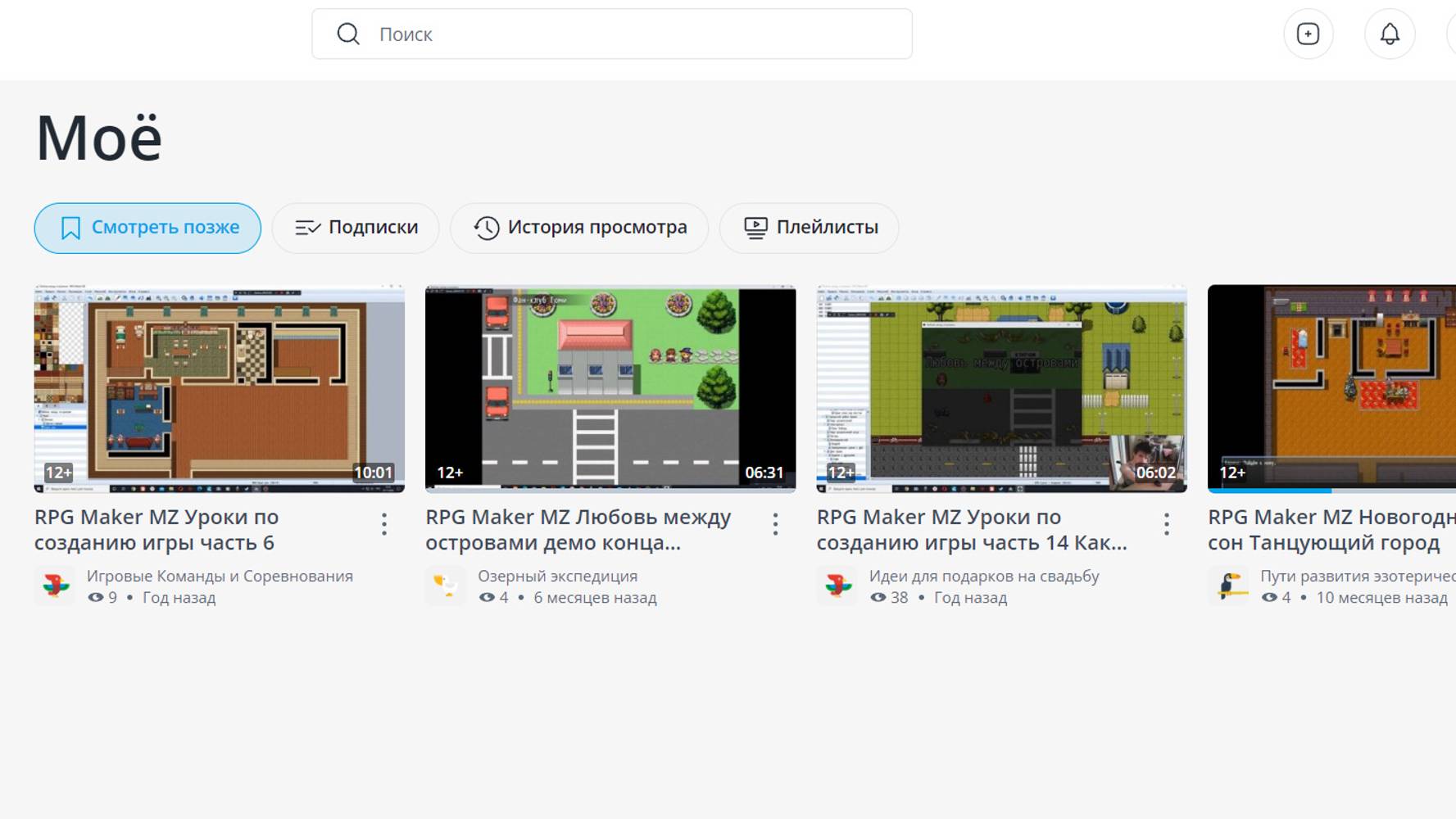This screenshot has height=819, width=1456.
Task: Select the Смотреть позже tab
Action: point(147,228)
